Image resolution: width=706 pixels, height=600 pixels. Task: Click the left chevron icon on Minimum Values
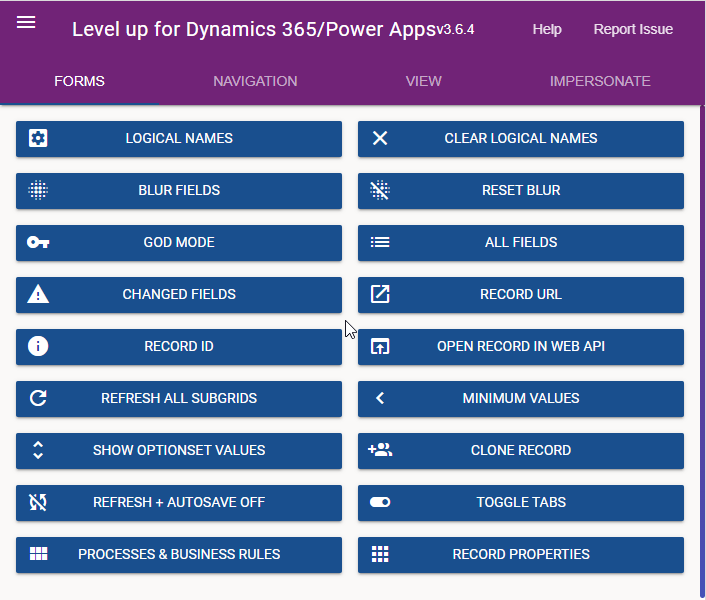click(380, 398)
